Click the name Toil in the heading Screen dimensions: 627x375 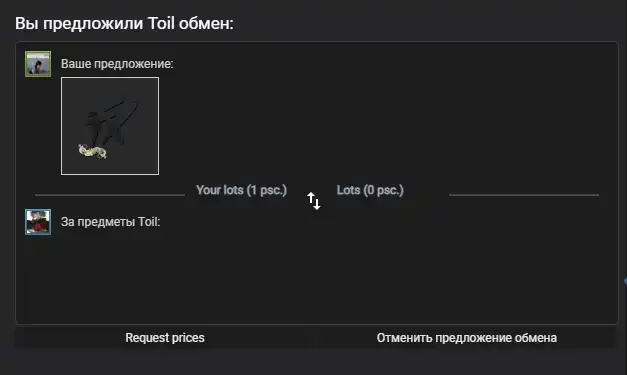point(161,23)
